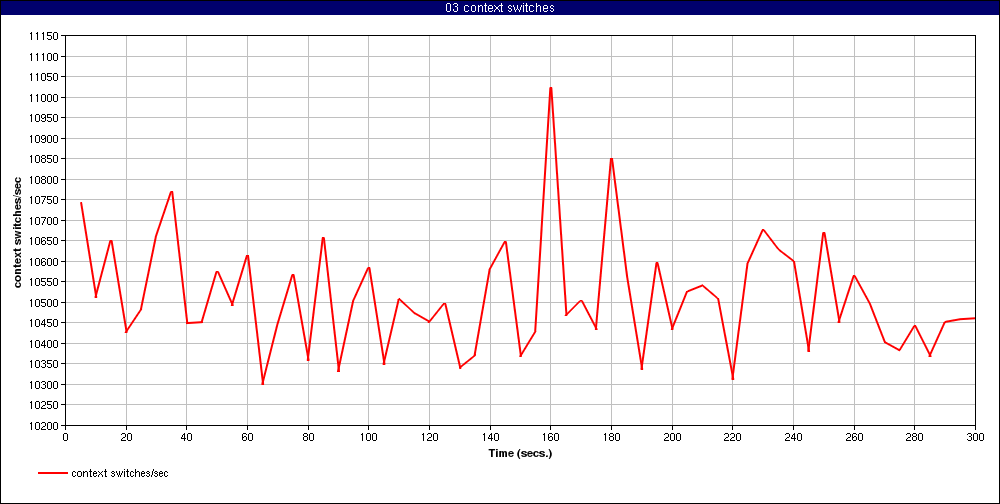Click the y-axis value 10500
This screenshot has height=504, width=1000.
pyautogui.click(x=44, y=302)
